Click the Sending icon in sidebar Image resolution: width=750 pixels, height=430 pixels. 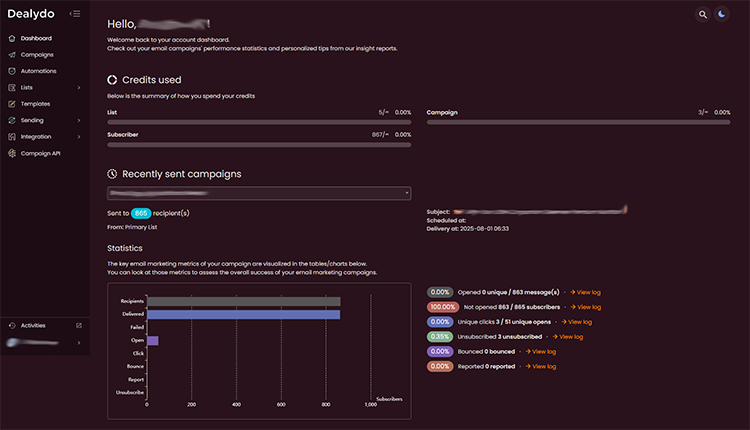pyautogui.click(x=12, y=120)
